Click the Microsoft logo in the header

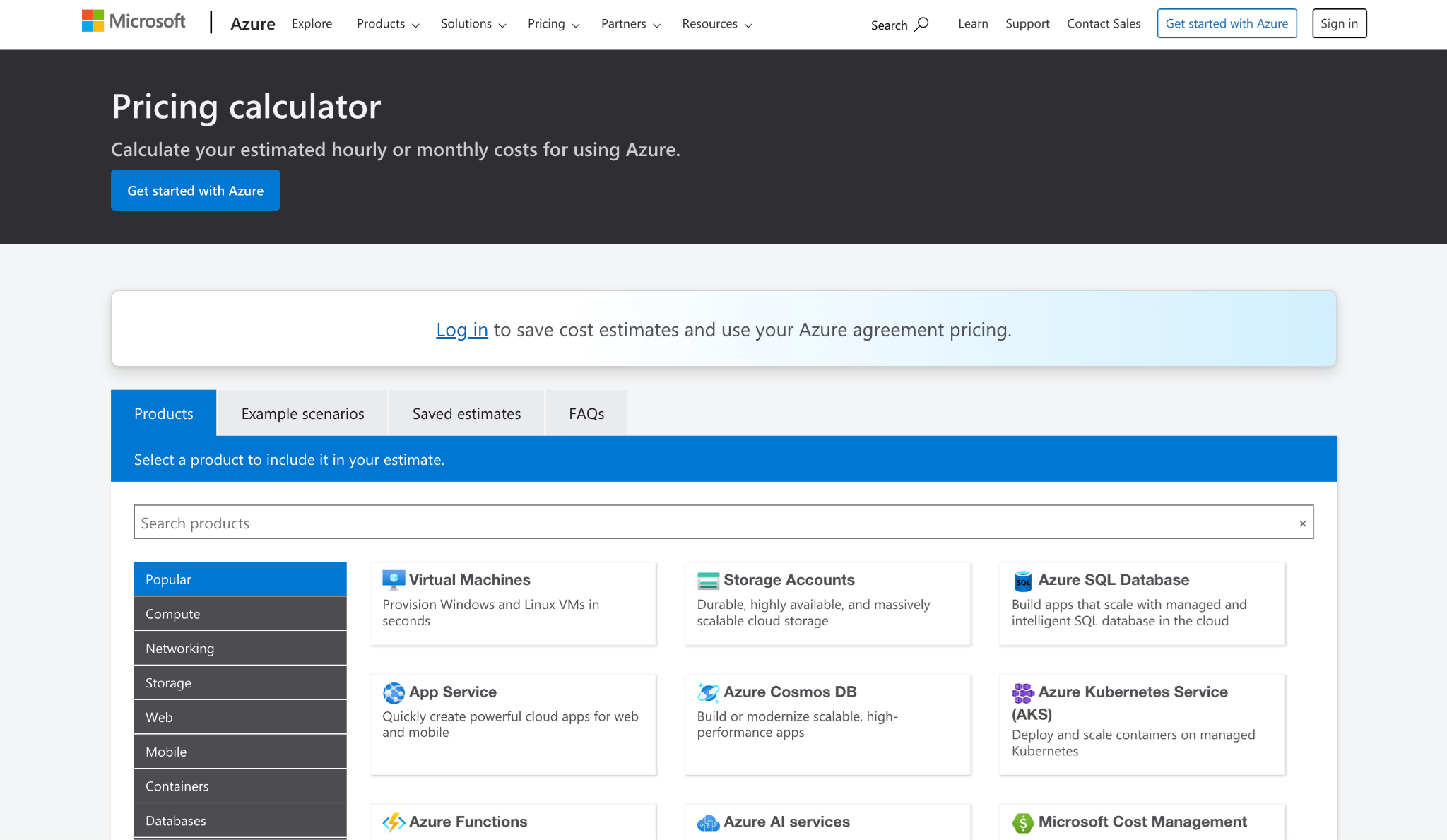point(133,20)
